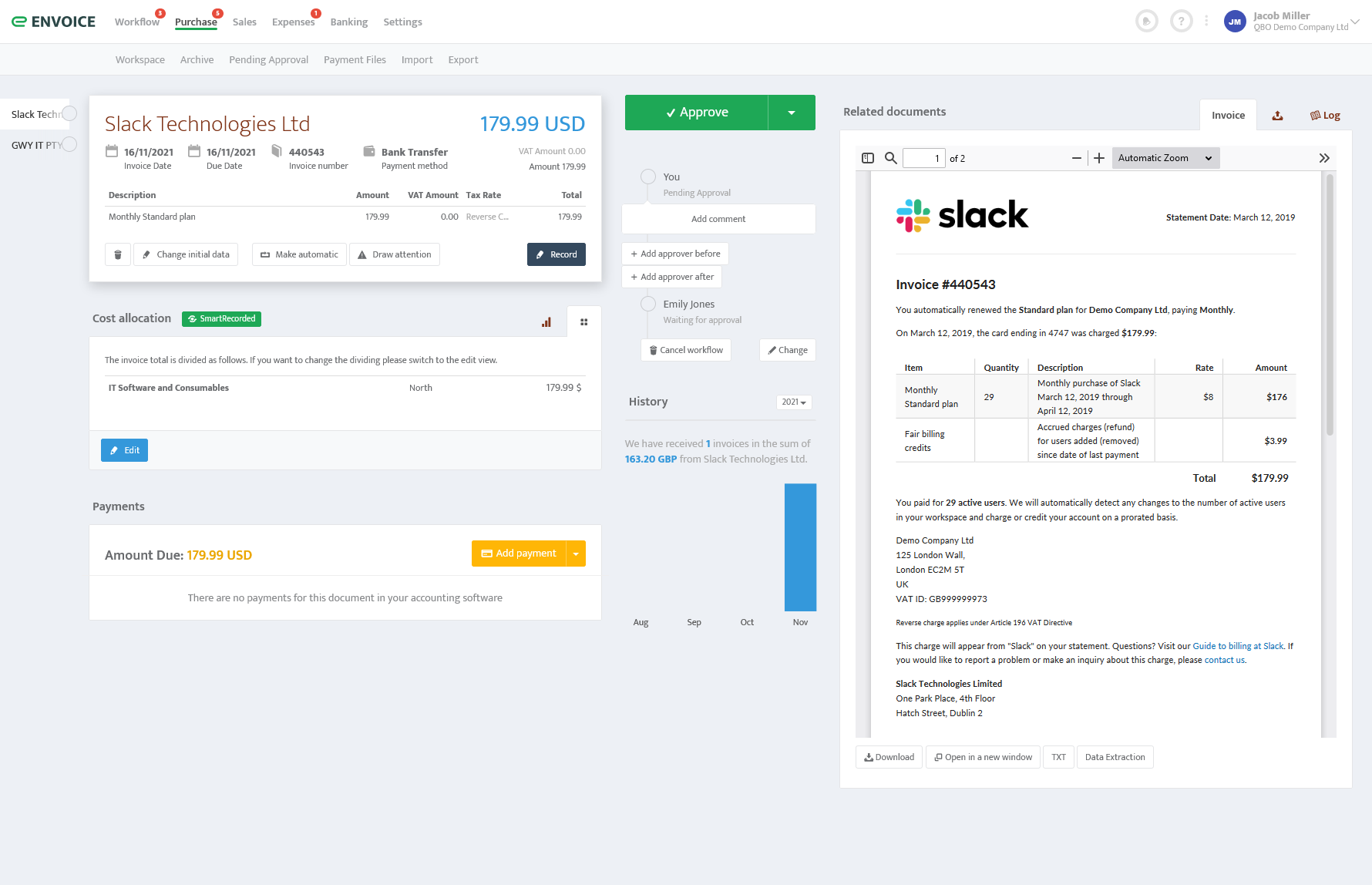Screen dimensions: 1372x885
Task: Click Draw attention
Action: tap(395, 254)
